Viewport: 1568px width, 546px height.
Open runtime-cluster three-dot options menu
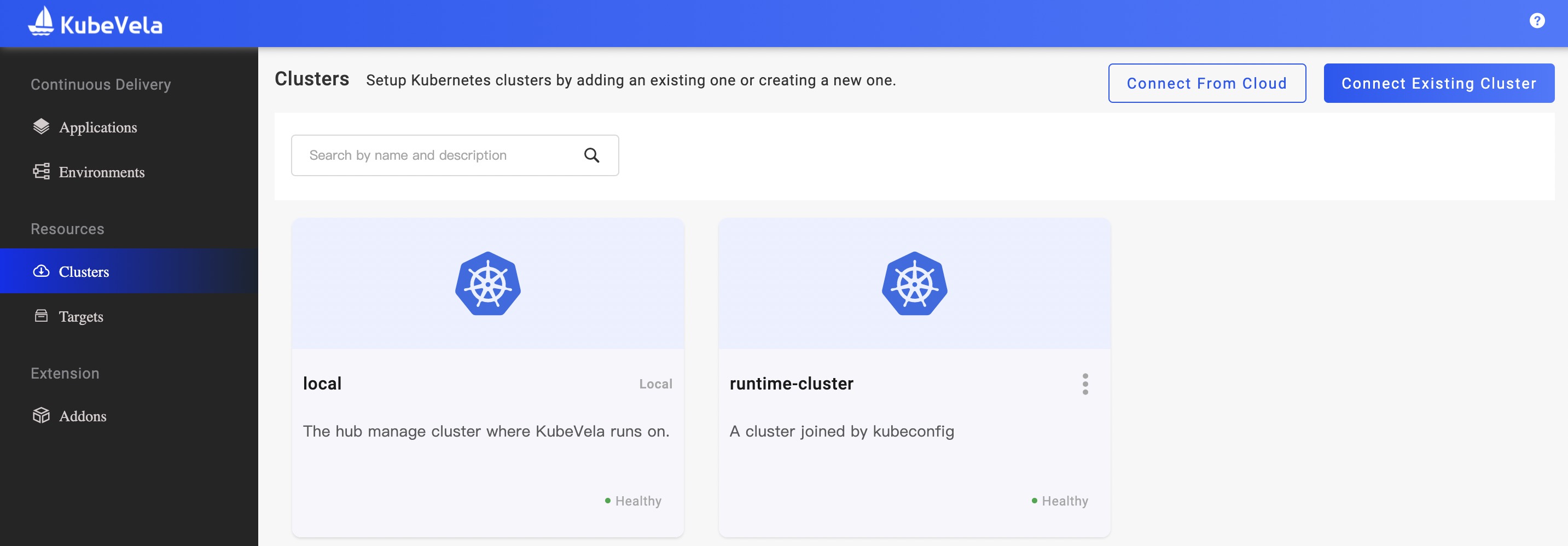click(1085, 384)
